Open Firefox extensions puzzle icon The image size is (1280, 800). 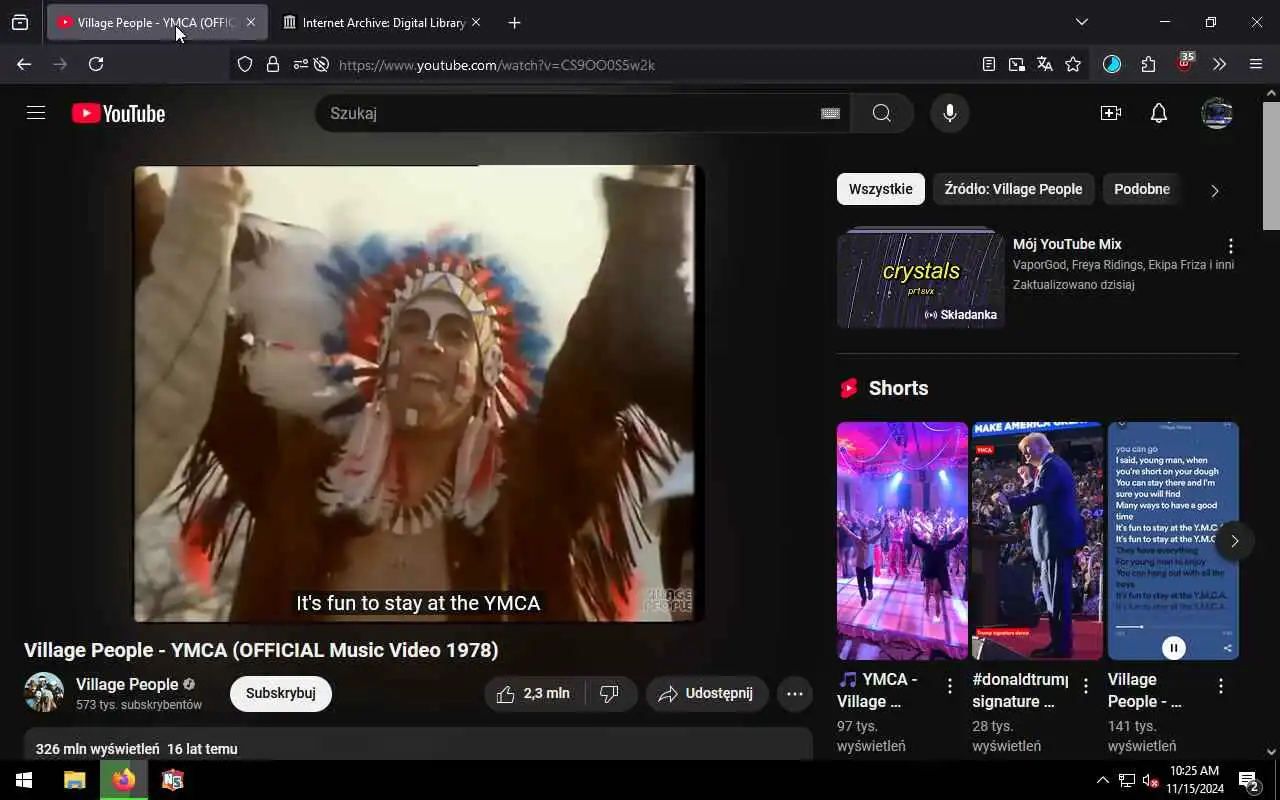point(1148,64)
